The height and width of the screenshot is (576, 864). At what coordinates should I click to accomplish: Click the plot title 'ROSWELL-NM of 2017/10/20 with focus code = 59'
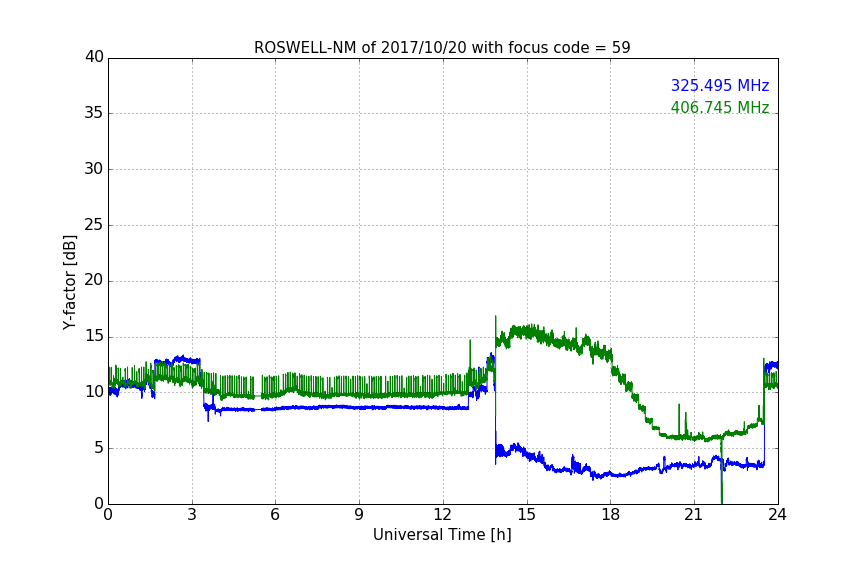pyautogui.click(x=442, y=48)
